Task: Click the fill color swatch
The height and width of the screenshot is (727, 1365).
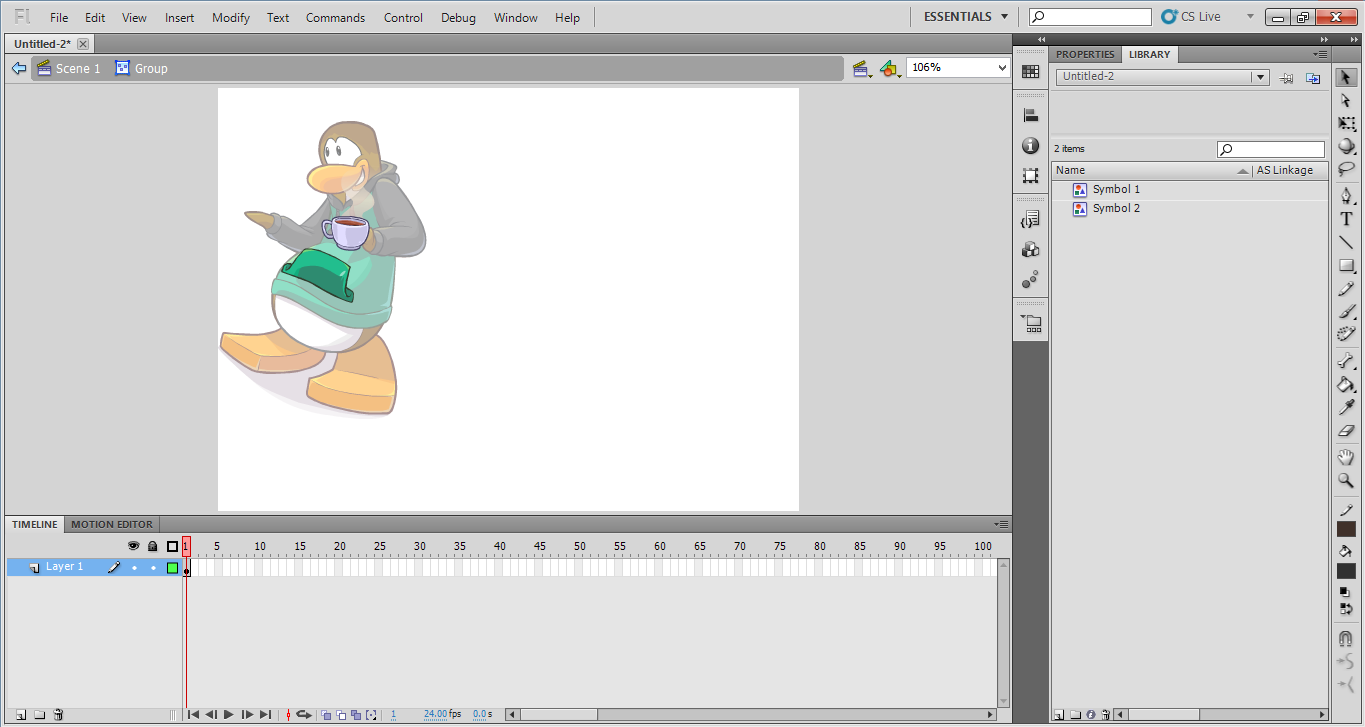Action: pos(1346,571)
